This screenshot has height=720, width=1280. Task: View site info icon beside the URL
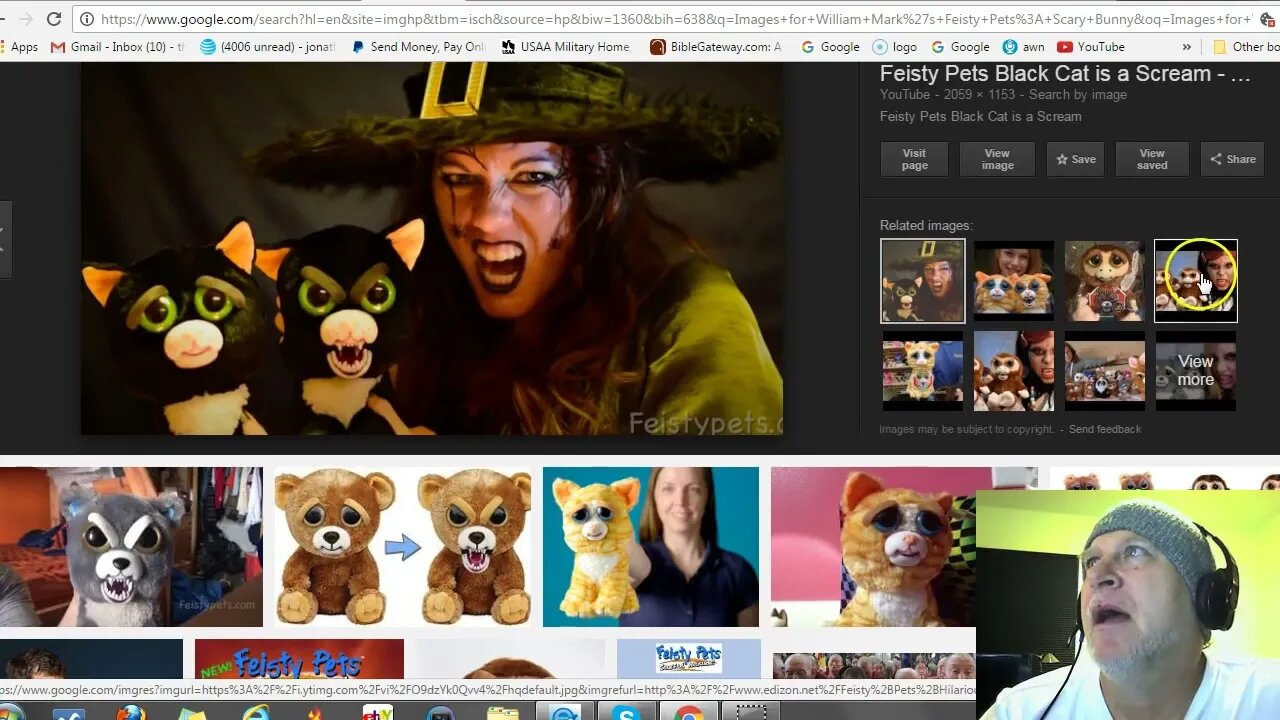coord(87,19)
